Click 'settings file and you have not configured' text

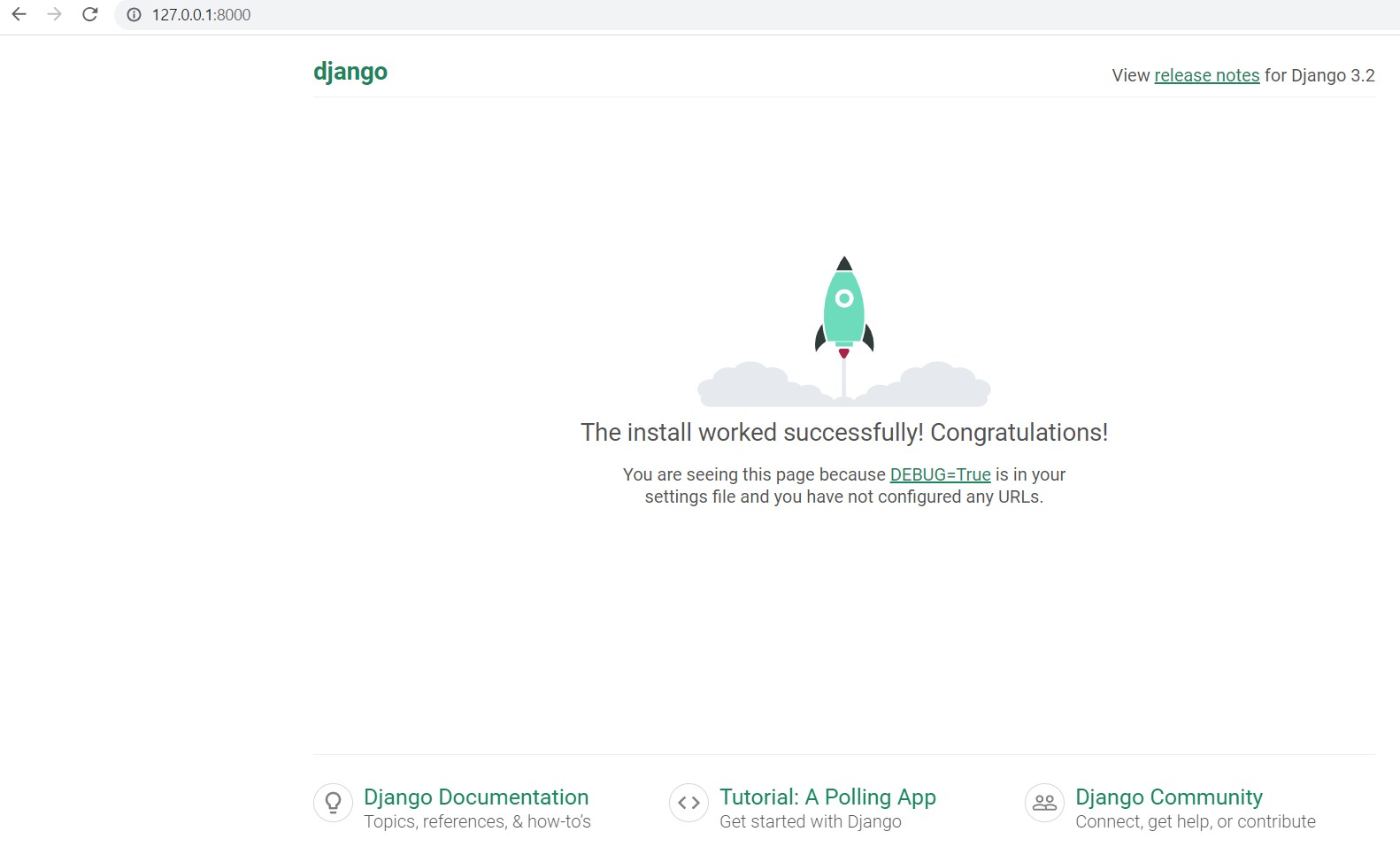point(803,497)
